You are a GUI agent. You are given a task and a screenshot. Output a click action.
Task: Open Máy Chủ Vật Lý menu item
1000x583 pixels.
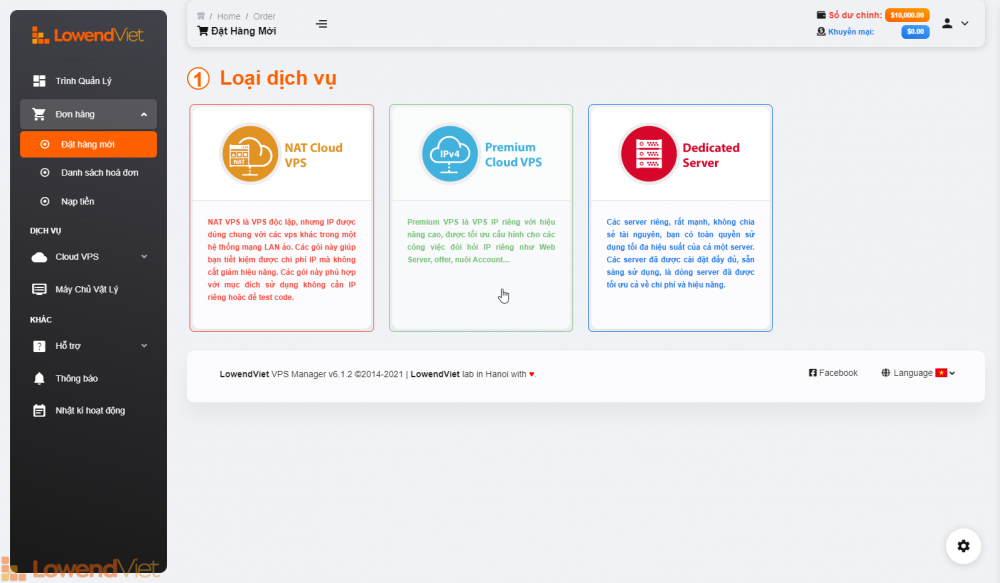[89, 290]
